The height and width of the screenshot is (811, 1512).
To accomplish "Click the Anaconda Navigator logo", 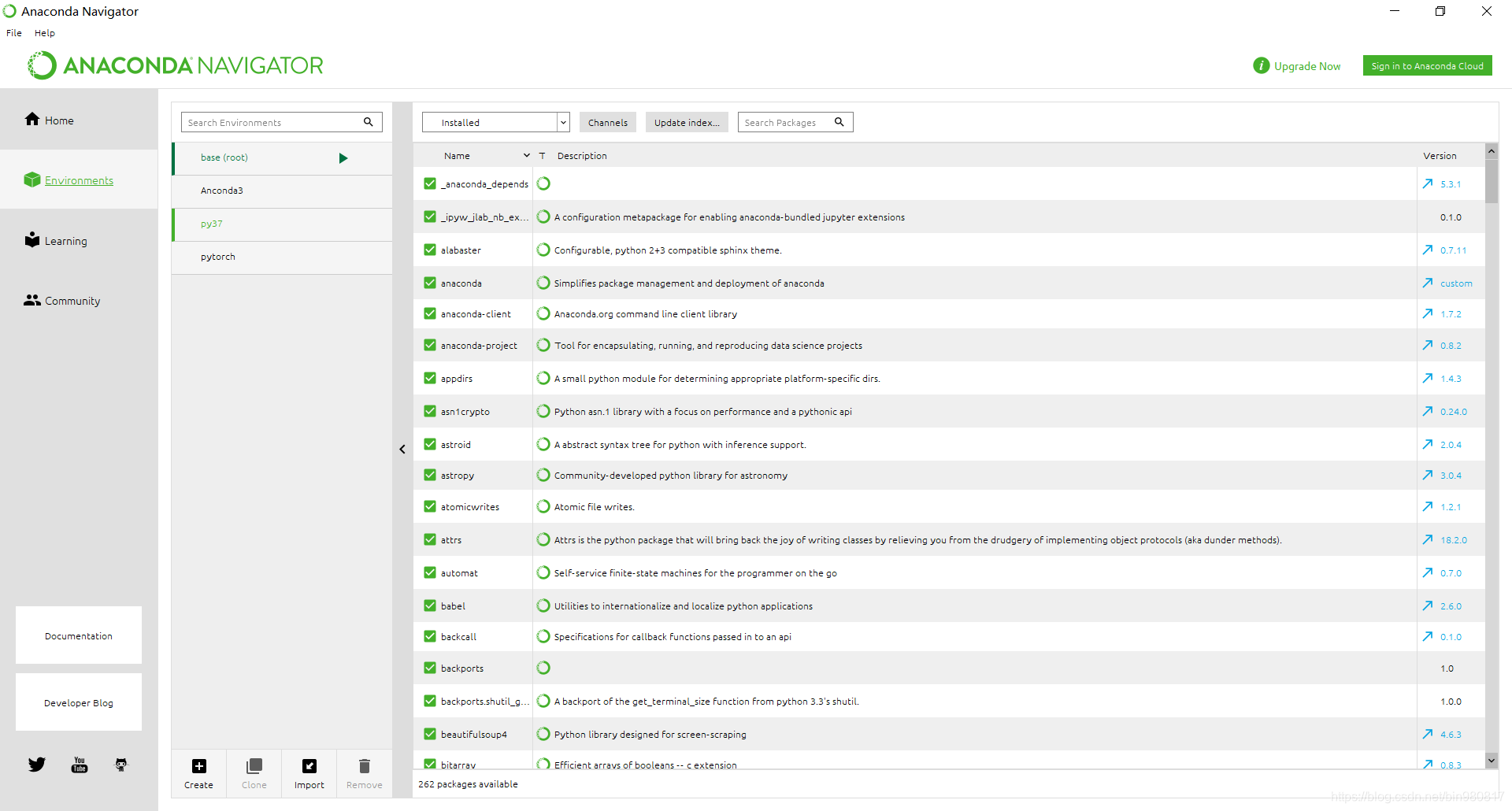I will tap(176, 65).
